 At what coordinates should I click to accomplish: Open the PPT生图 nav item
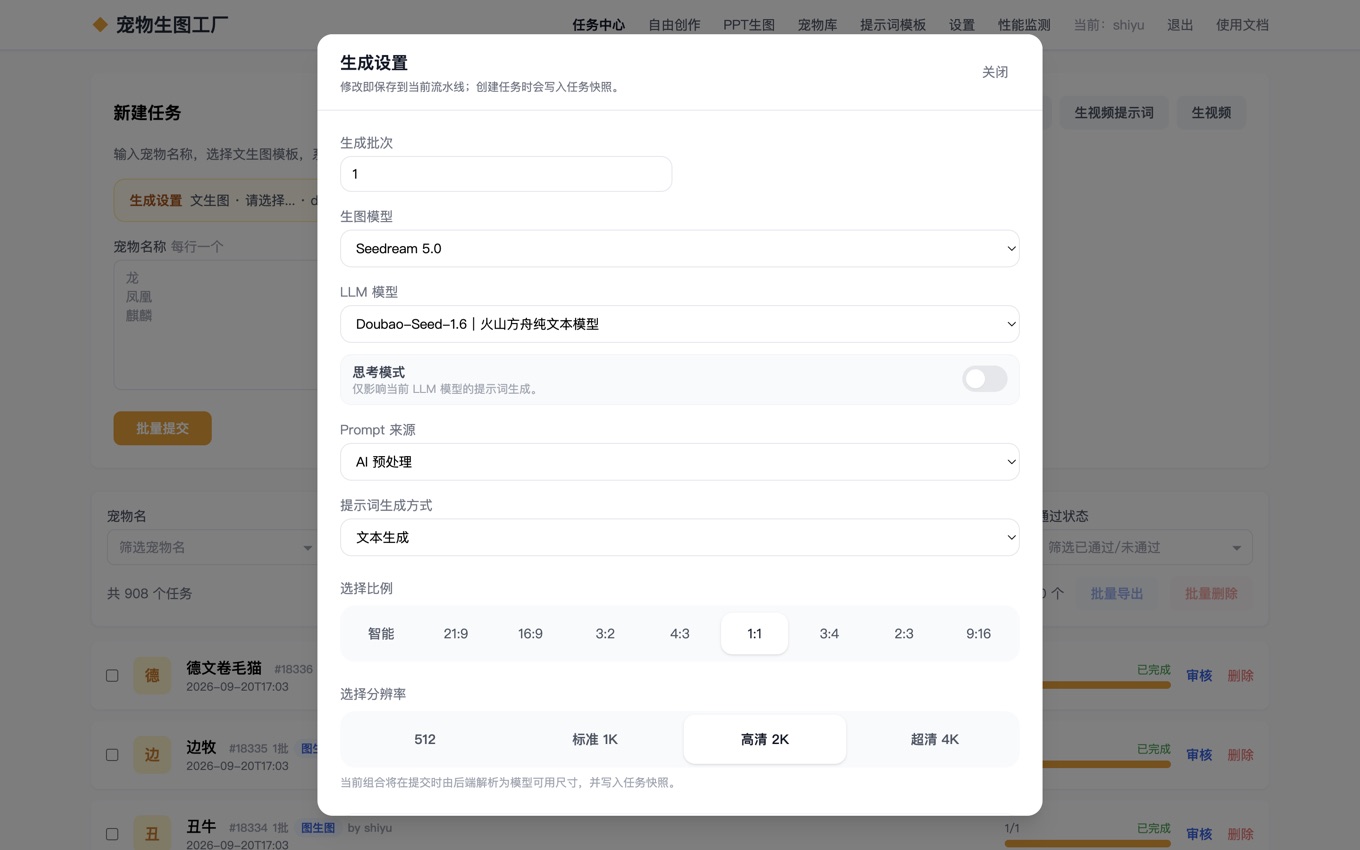749,25
